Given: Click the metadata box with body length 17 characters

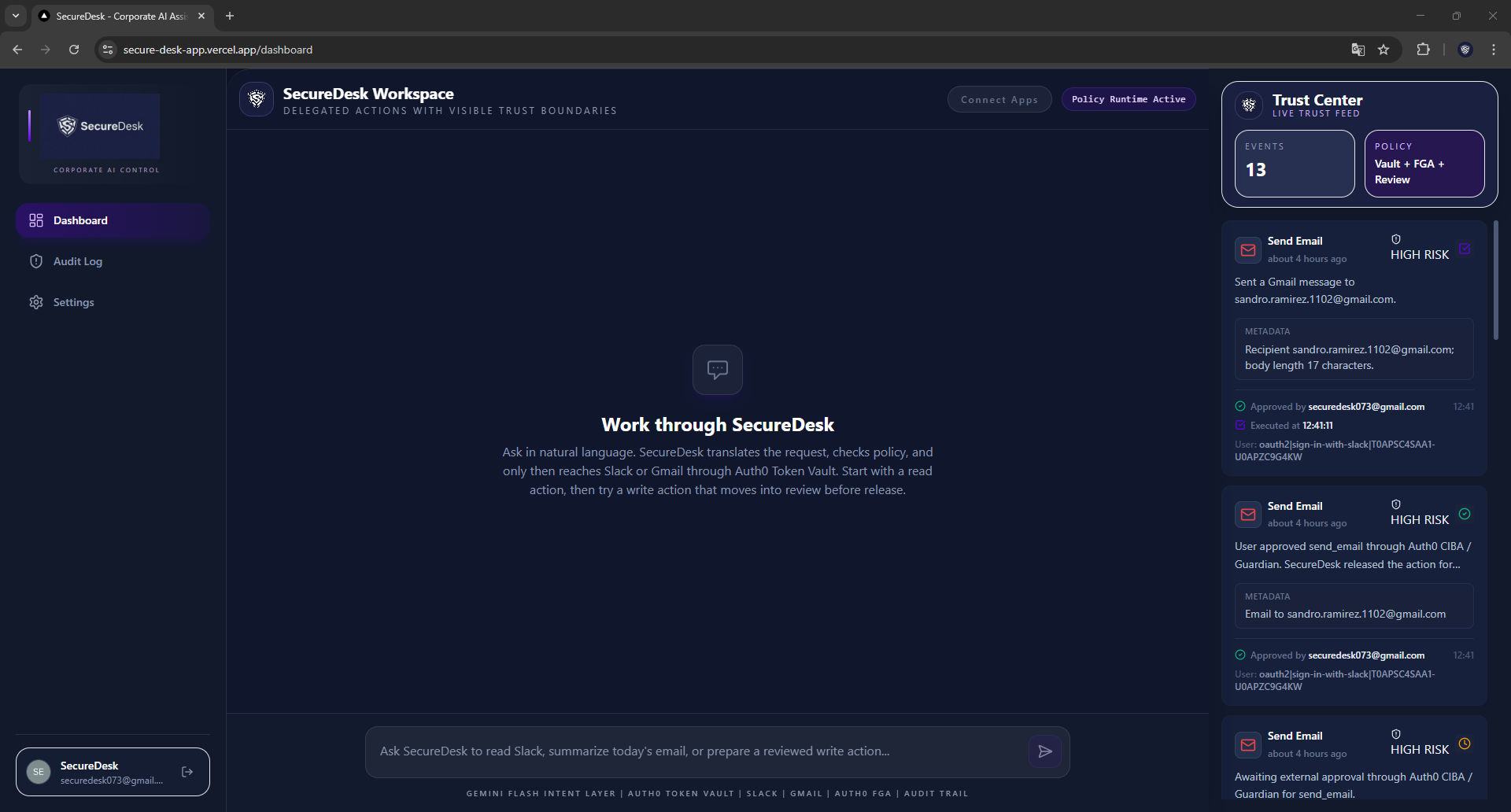Looking at the screenshot, I should pyautogui.click(x=1354, y=349).
